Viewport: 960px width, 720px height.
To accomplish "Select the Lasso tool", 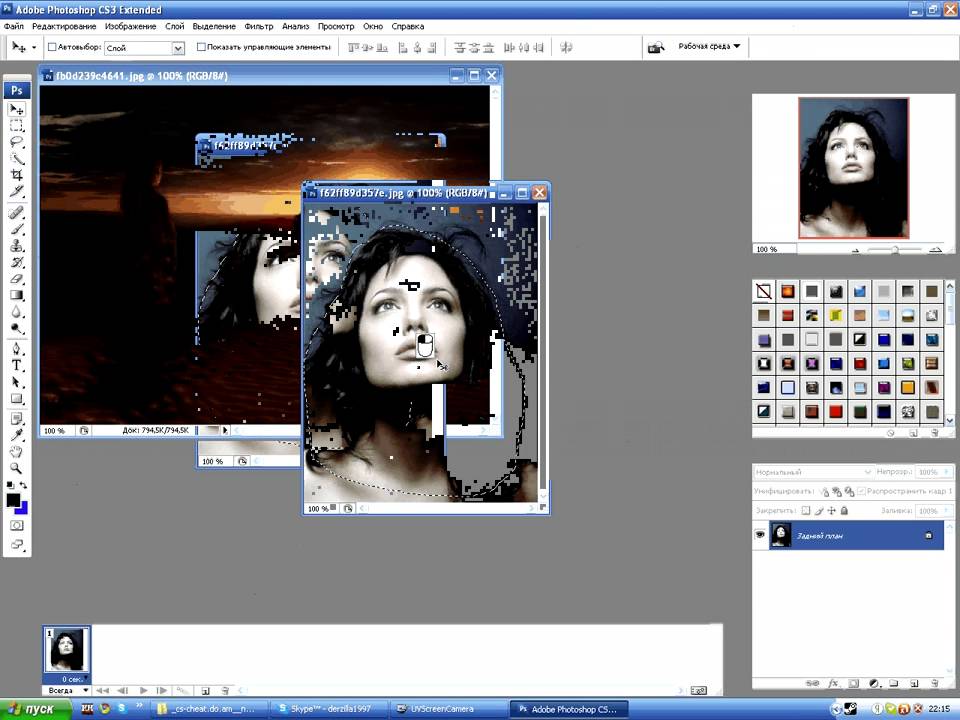I will [17, 142].
